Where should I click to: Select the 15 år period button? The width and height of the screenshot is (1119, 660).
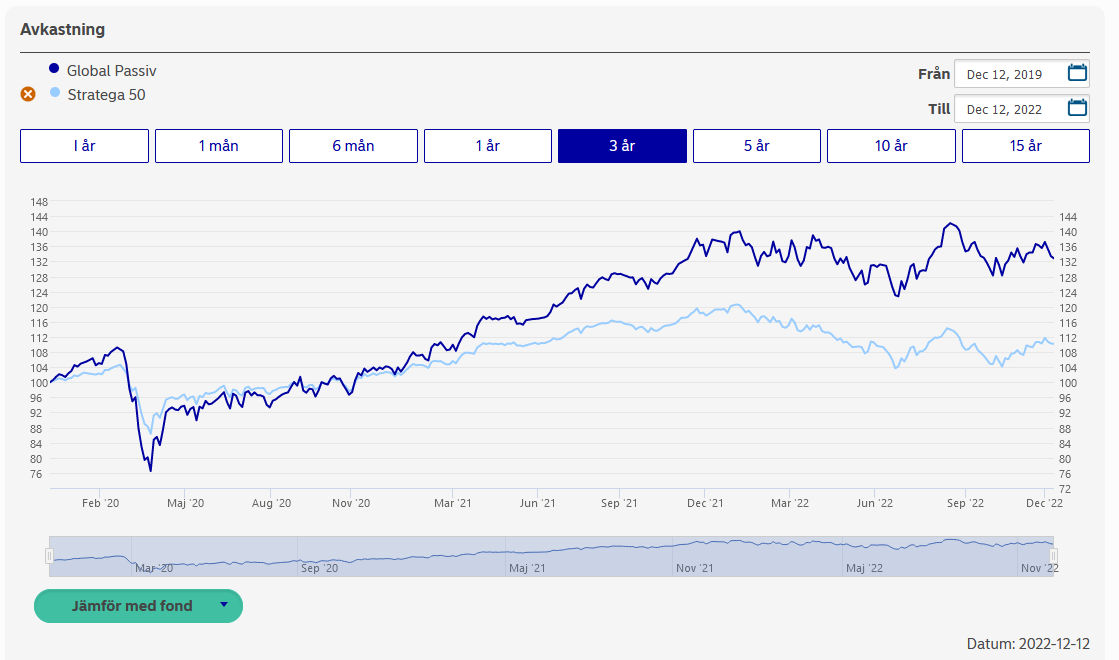(1026, 146)
